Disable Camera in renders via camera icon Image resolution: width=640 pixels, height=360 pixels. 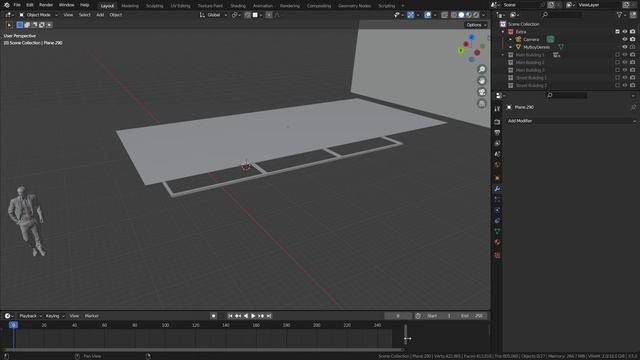(x=632, y=40)
